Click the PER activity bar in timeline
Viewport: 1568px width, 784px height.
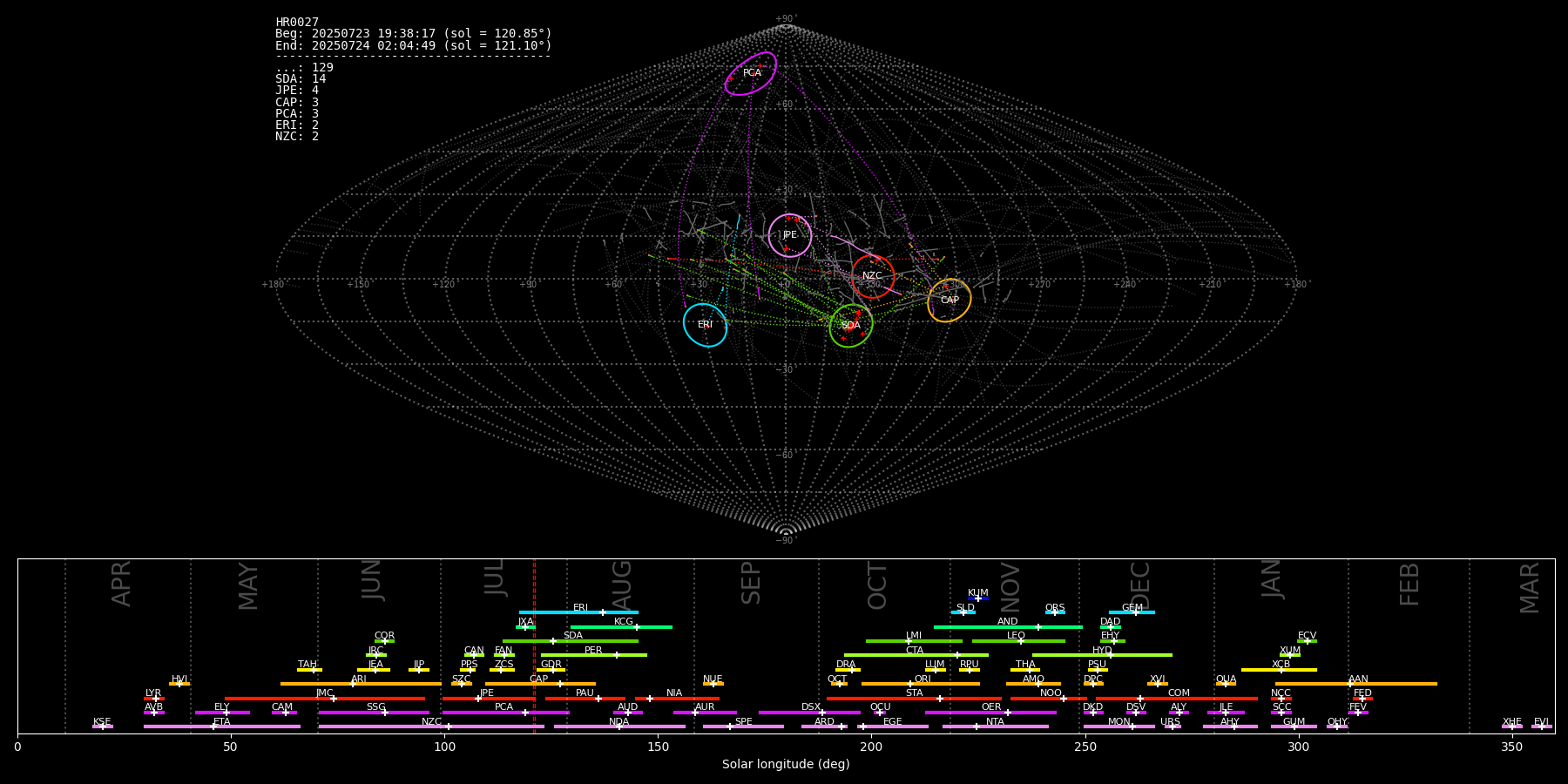point(594,655)
